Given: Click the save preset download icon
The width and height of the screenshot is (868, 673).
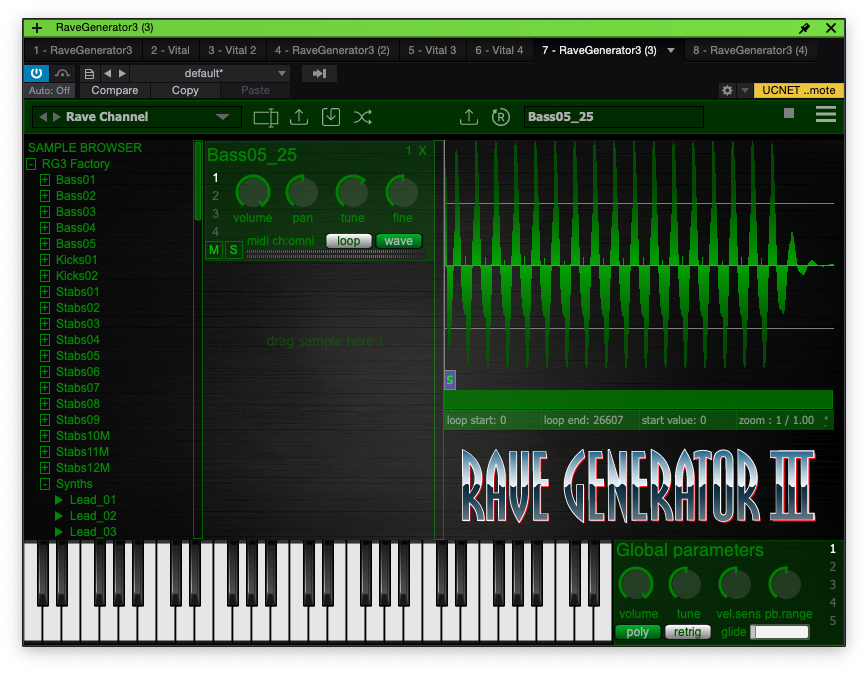Looking at the screenshot, I should (x=331, y=117).
